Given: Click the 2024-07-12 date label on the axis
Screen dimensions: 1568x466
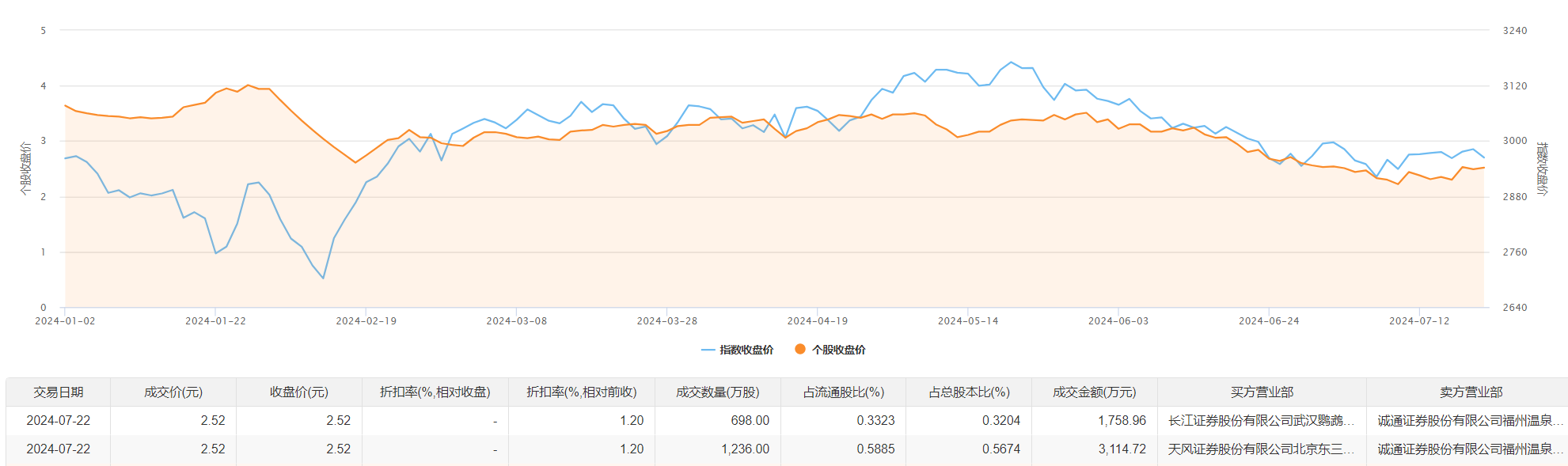Looking at the screenshot, I should (1419, 321).
